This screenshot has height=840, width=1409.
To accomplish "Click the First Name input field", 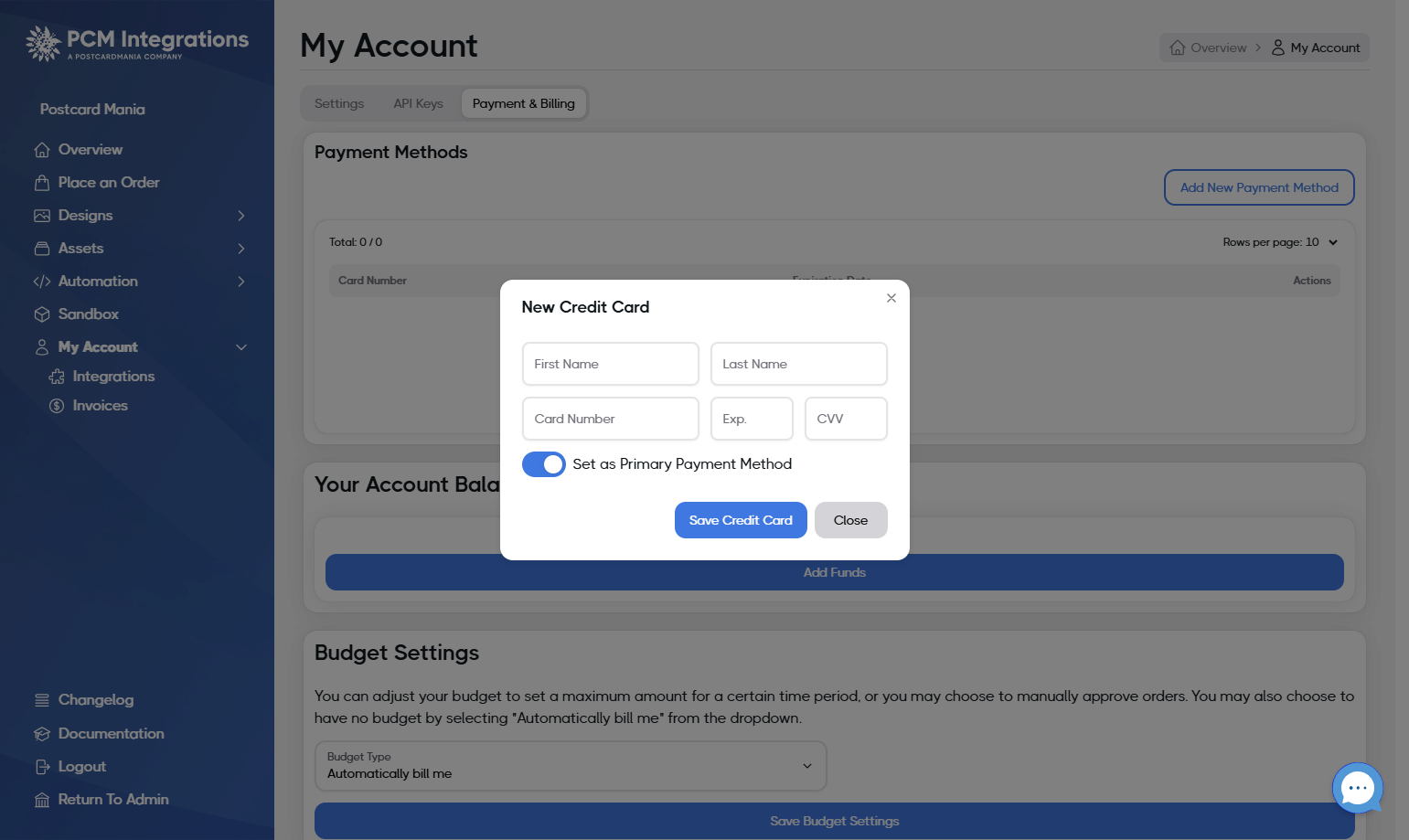I will point(611,364).
